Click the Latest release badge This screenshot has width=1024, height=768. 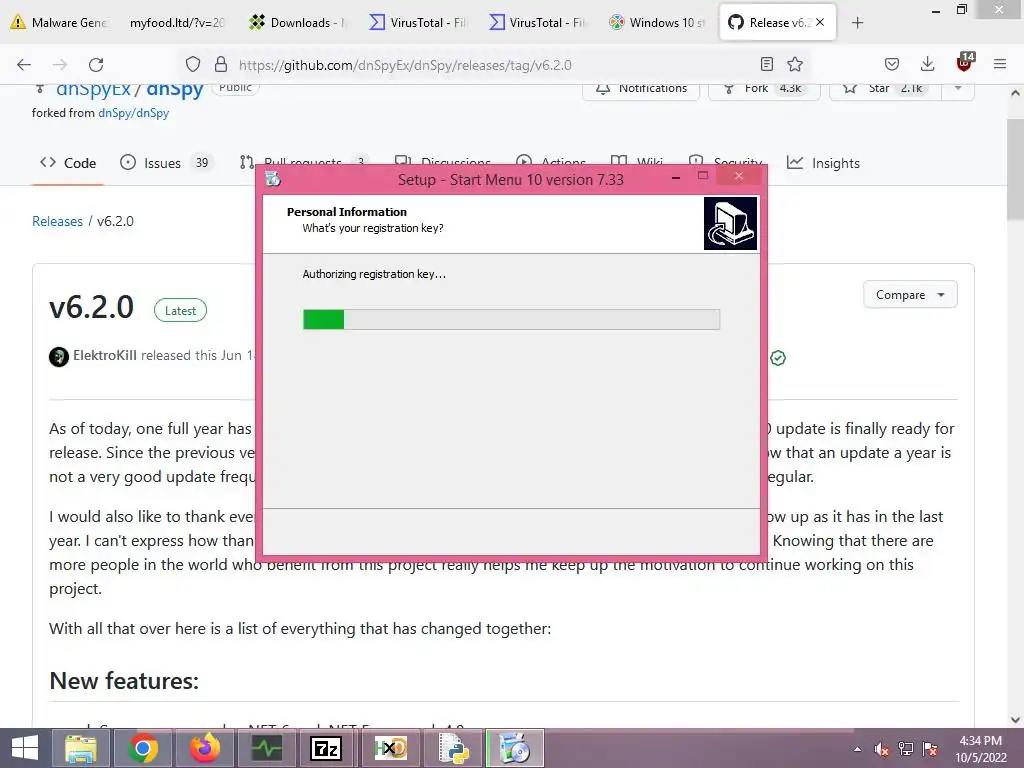(180, 310)
